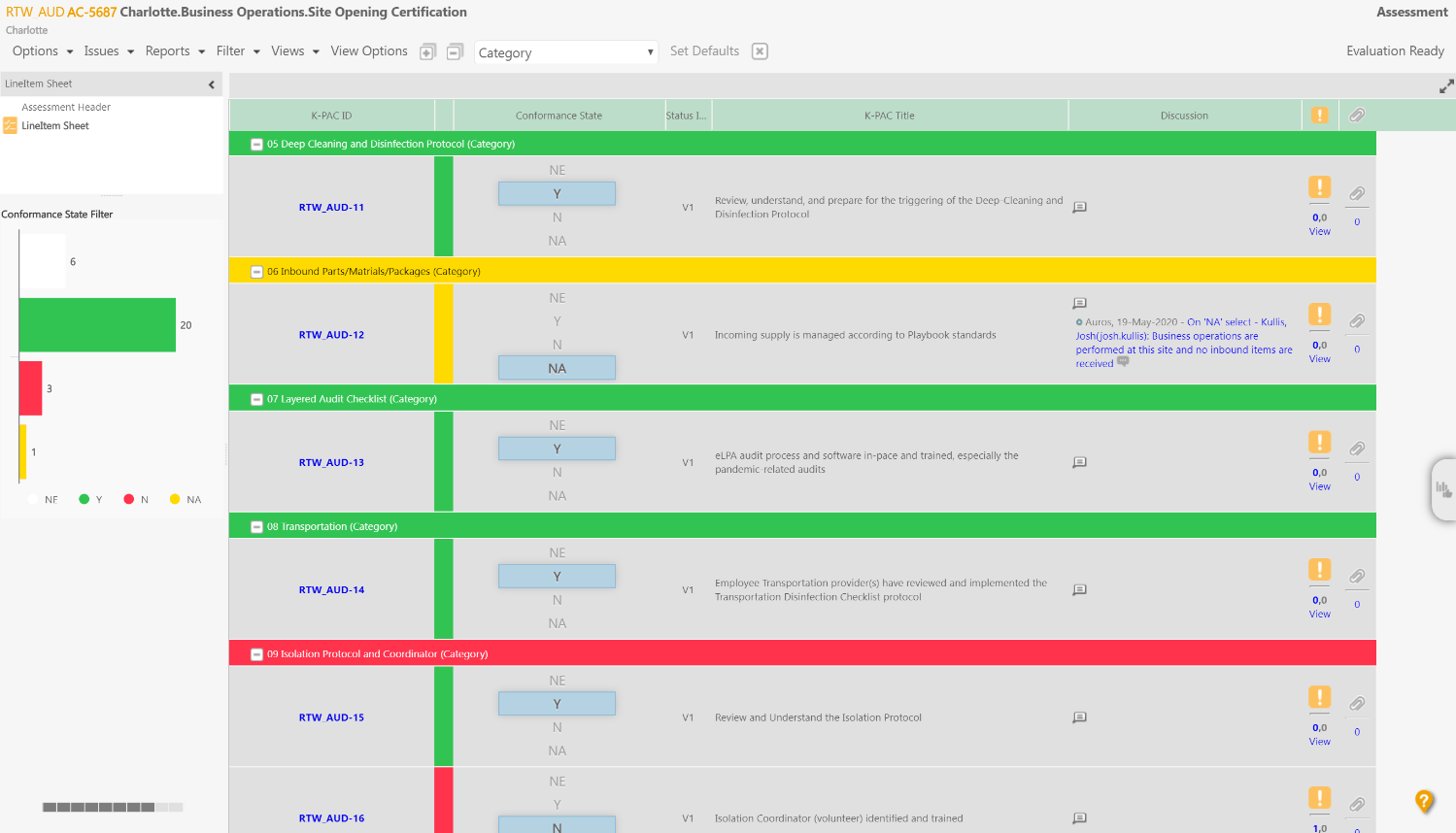Filter by the yellow NA bar in chart
This screenshot has height=833, width=1456.
(23, 452)
